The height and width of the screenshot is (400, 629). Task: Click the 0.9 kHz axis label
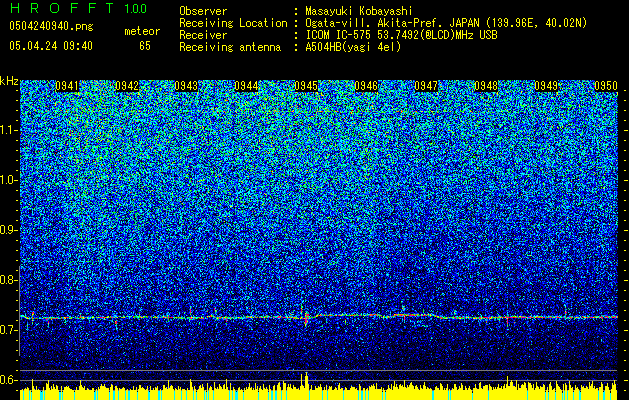(x=8, y=230)
